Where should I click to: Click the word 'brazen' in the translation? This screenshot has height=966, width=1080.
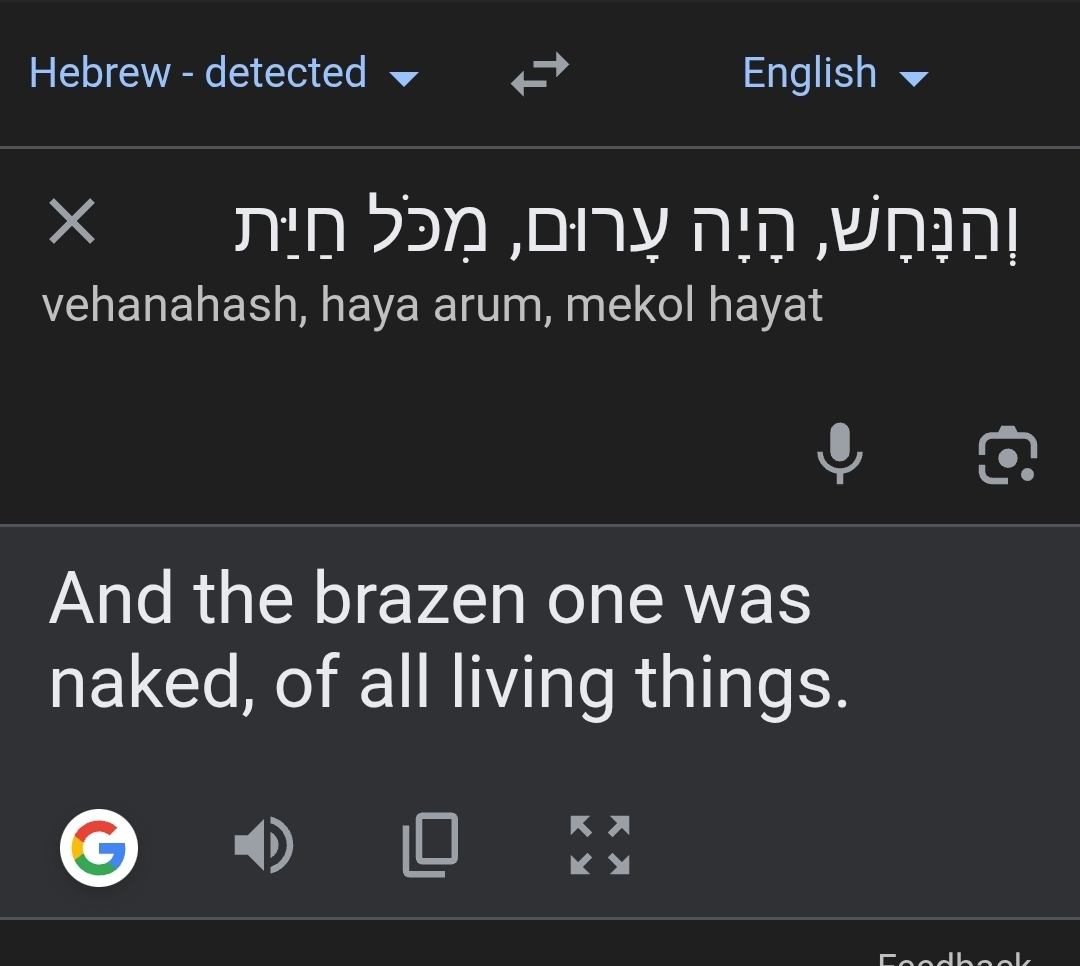(419, 600)
